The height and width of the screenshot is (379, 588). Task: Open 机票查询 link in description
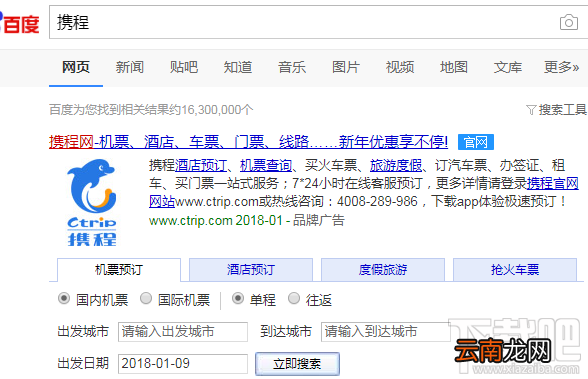(266, 165)
